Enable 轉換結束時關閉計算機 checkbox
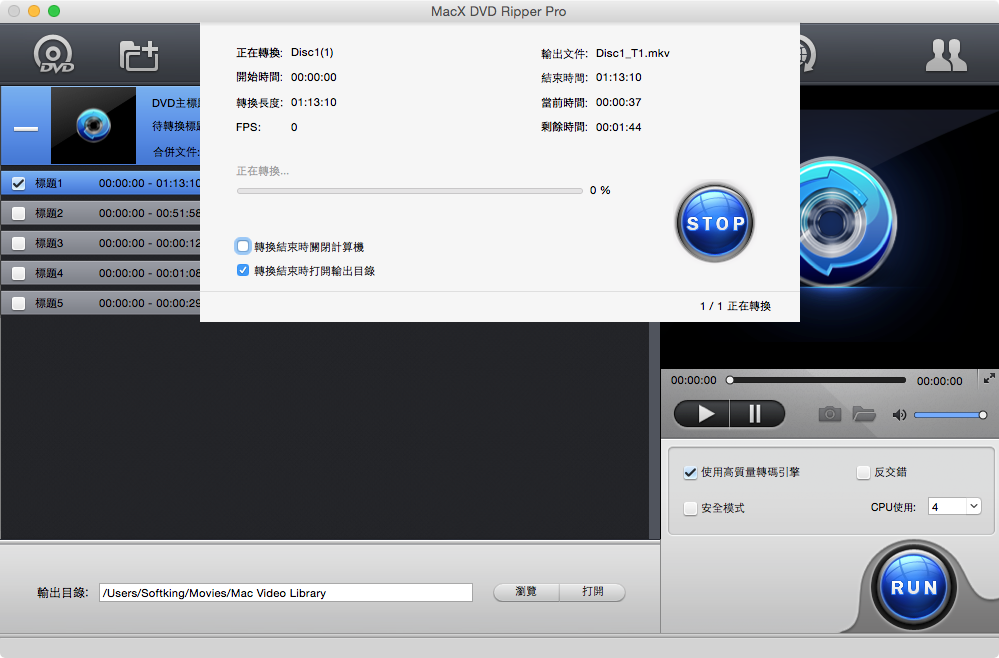 pyautogui.click(x=243, y=246)
